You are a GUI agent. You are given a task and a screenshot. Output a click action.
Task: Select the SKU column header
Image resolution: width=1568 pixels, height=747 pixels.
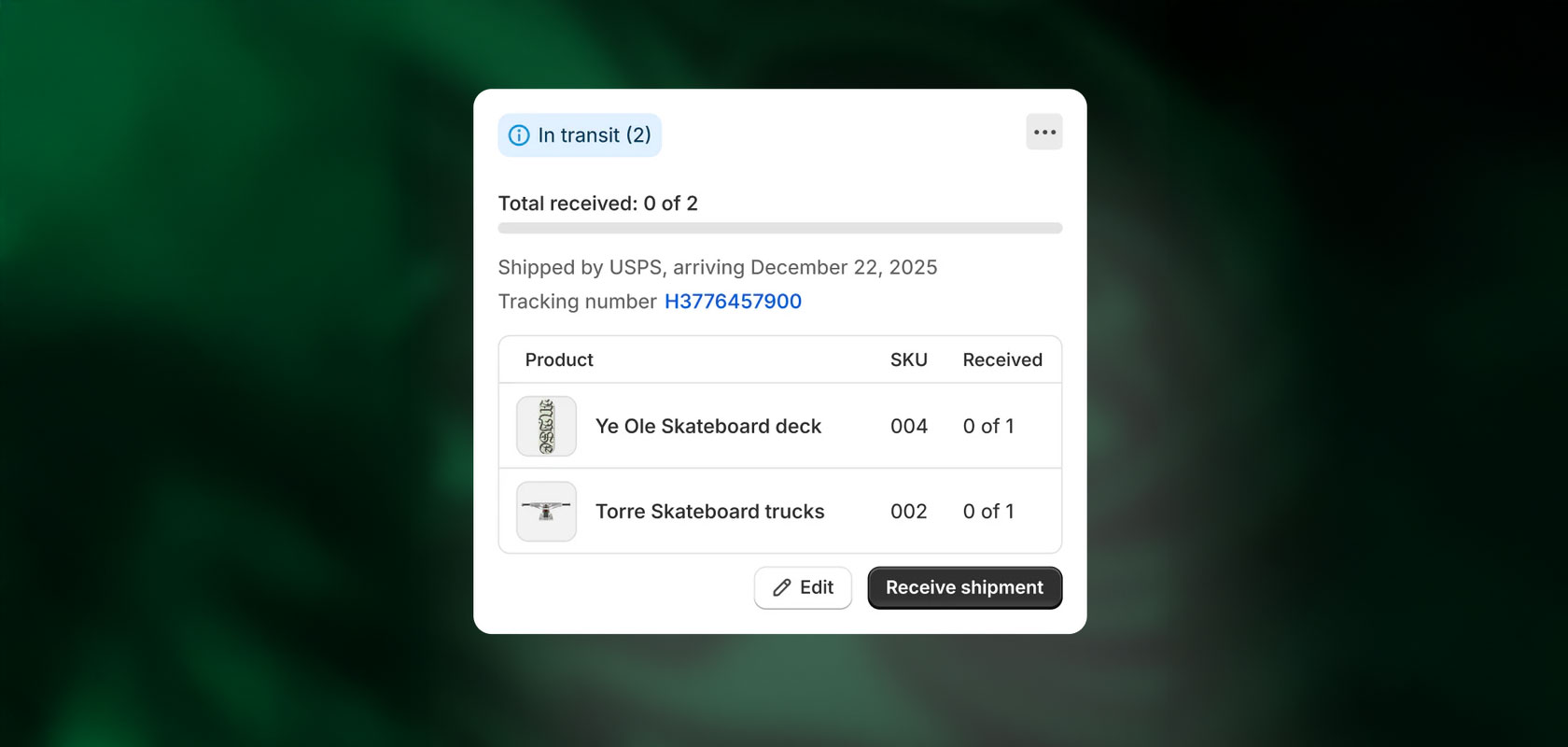tap(908, 359)
